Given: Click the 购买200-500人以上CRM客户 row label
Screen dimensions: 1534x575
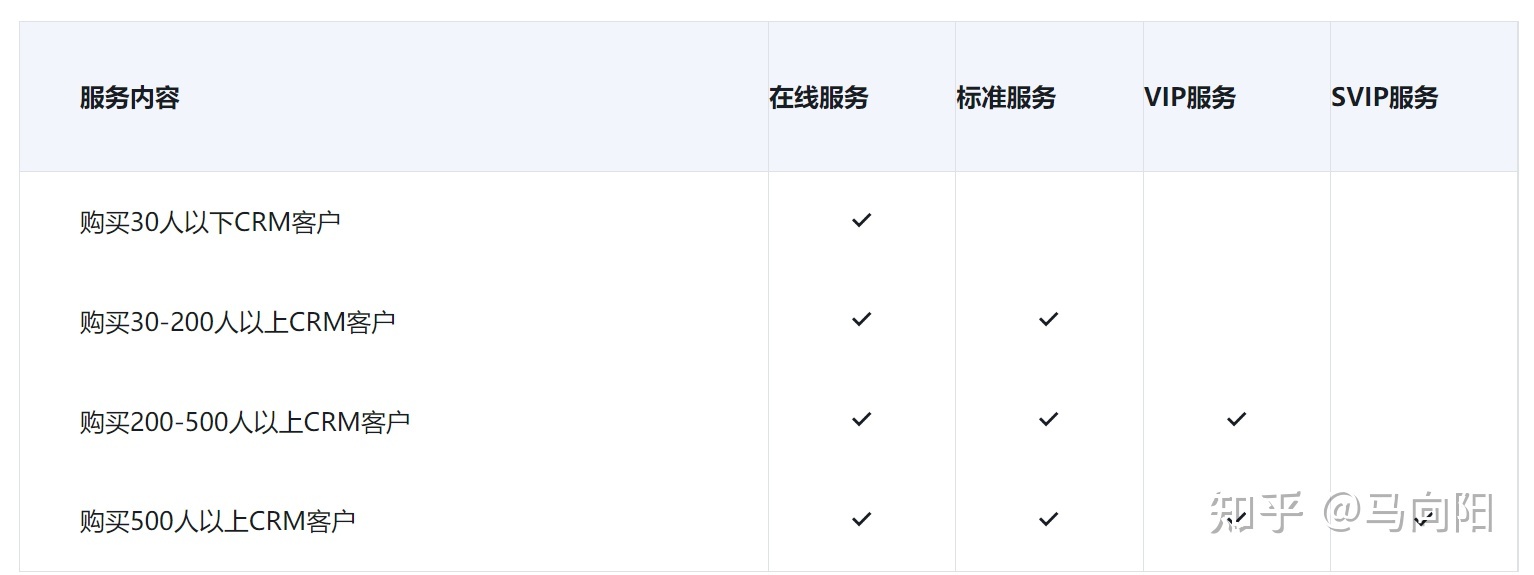Looking at the screenshot, I should 245,422.
